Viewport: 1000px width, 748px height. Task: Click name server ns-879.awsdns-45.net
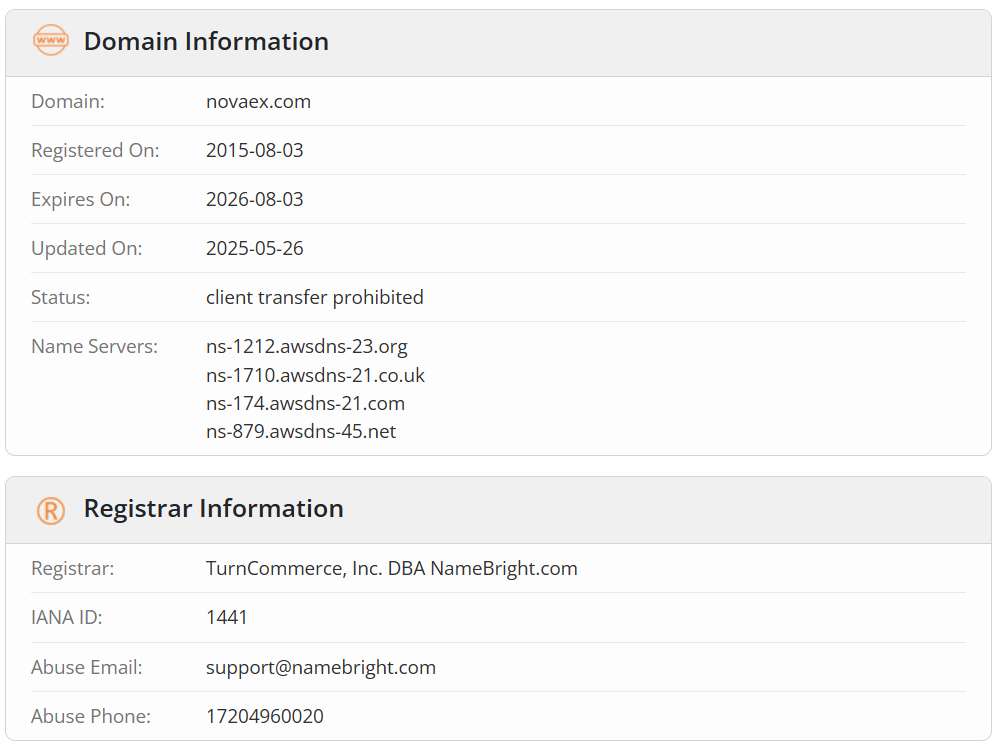(301, 431)
